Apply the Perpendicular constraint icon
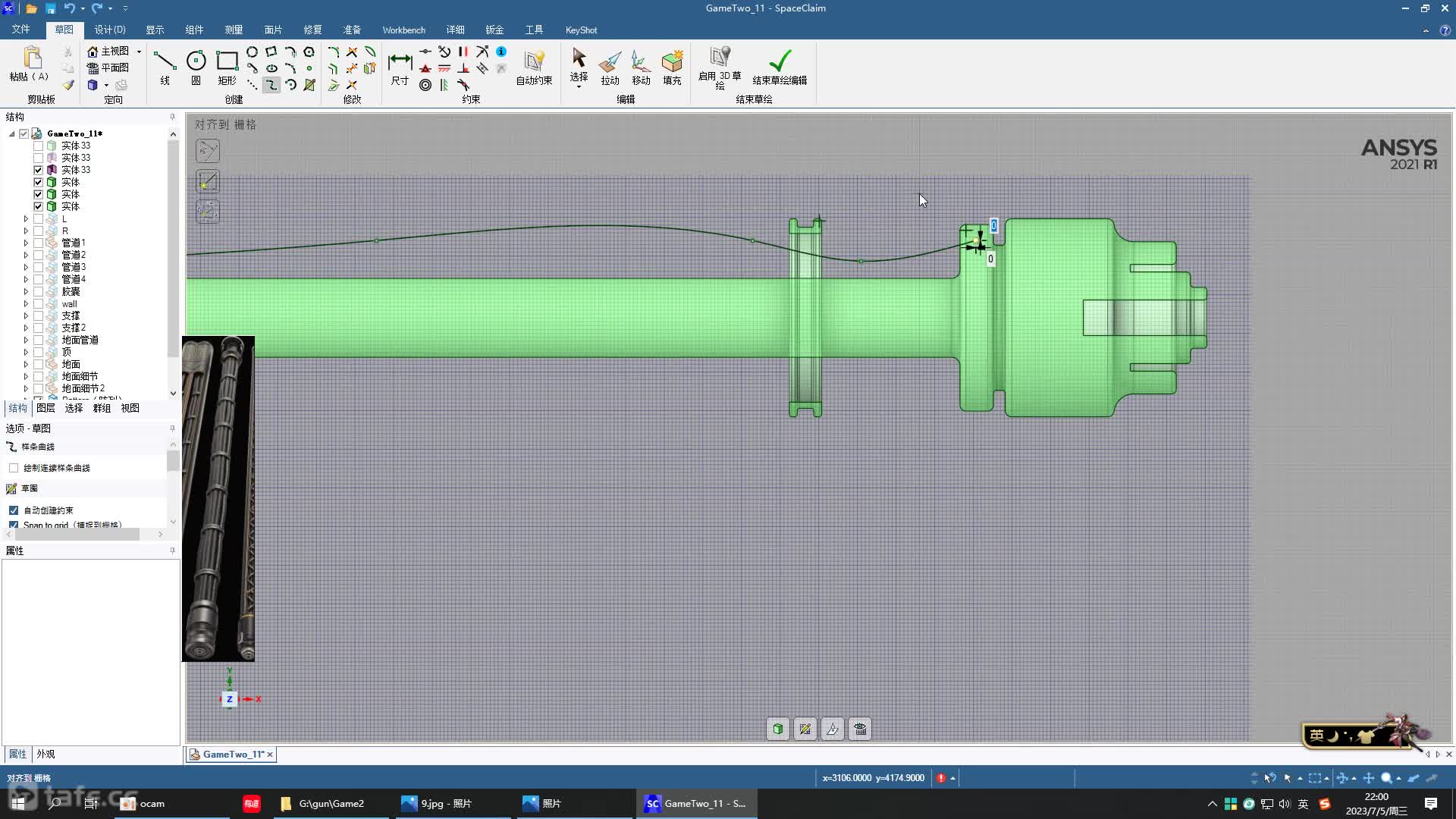The height and width of the screenshot is (819, 1456). pos(463,68)
